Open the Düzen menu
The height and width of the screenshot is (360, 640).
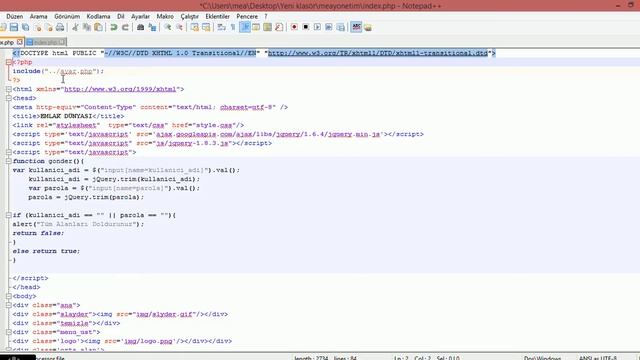[x=15, y=16]
